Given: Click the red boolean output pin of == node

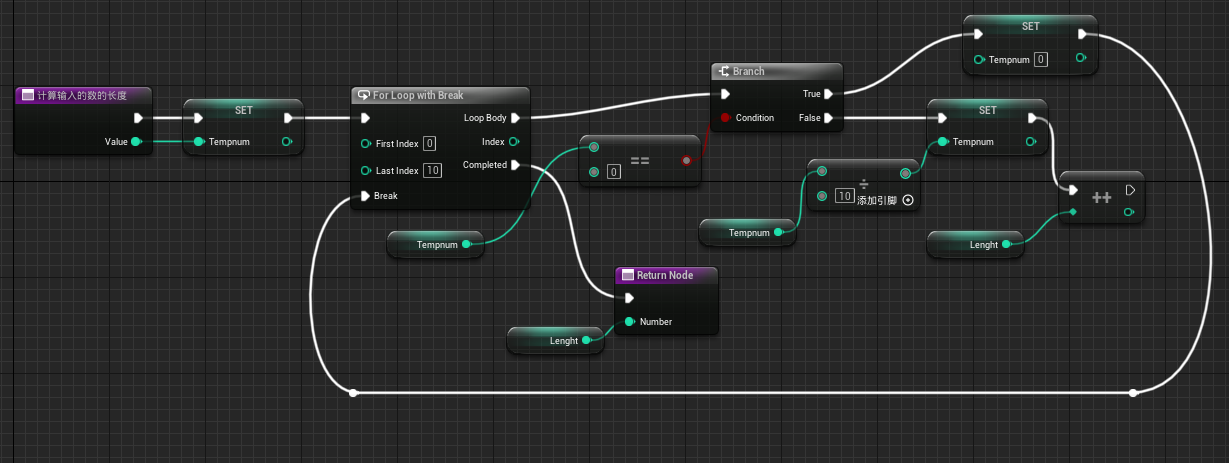Looking at the screenshot, I should (x=686, y=160).
